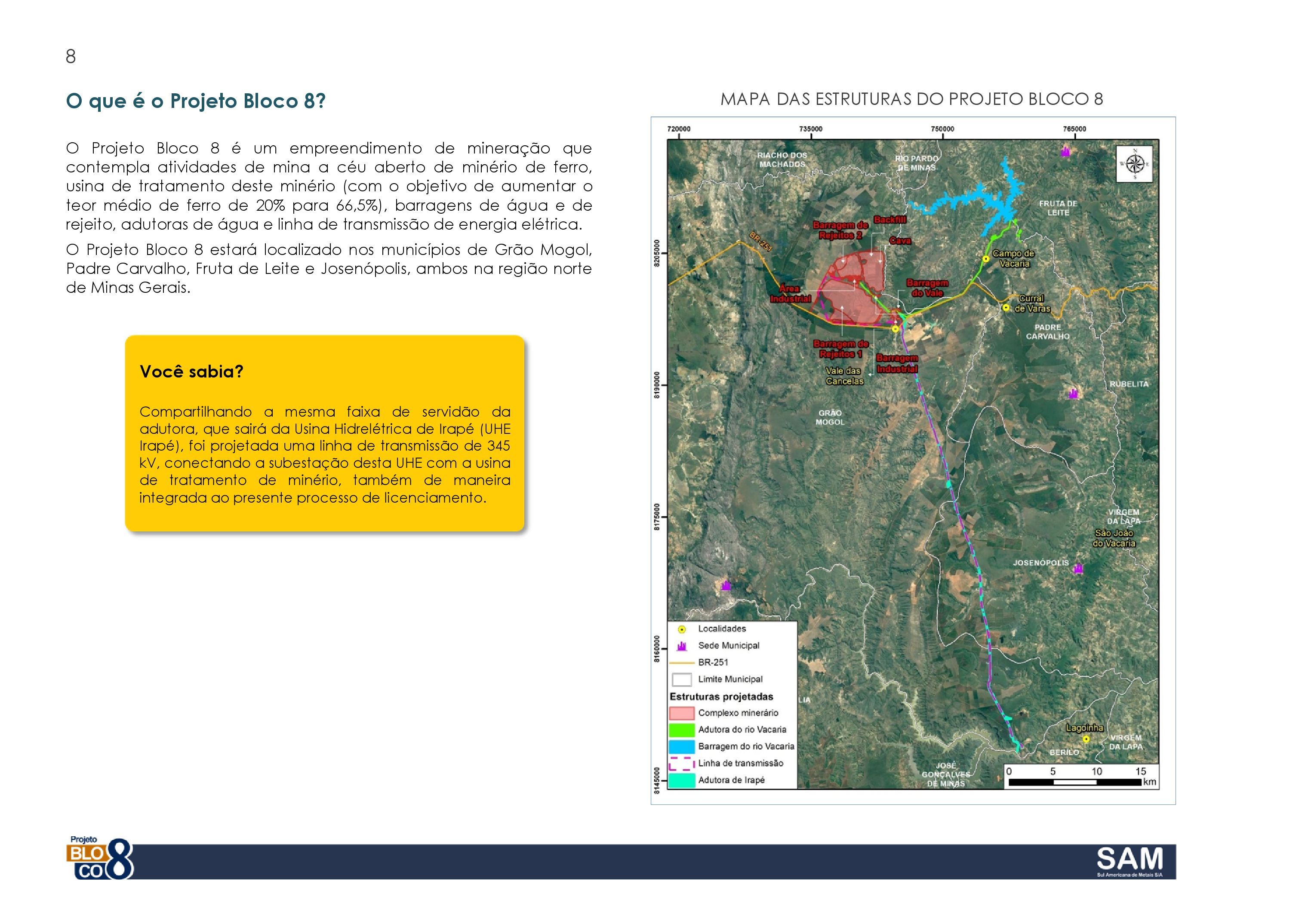Click the Complexo minerário red legend swatch
Viewport: 1308px width, 924px height.
click(x=682, y=713)
